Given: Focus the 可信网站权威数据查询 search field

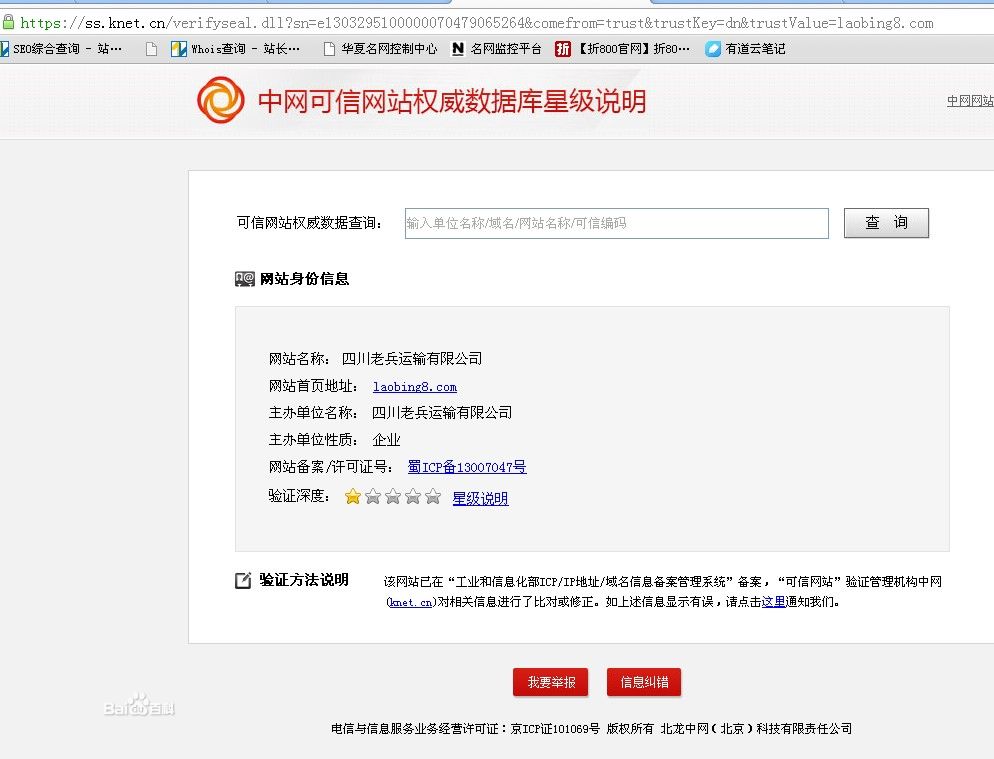Looking at the screenshot, I should (x=616, y=223).
